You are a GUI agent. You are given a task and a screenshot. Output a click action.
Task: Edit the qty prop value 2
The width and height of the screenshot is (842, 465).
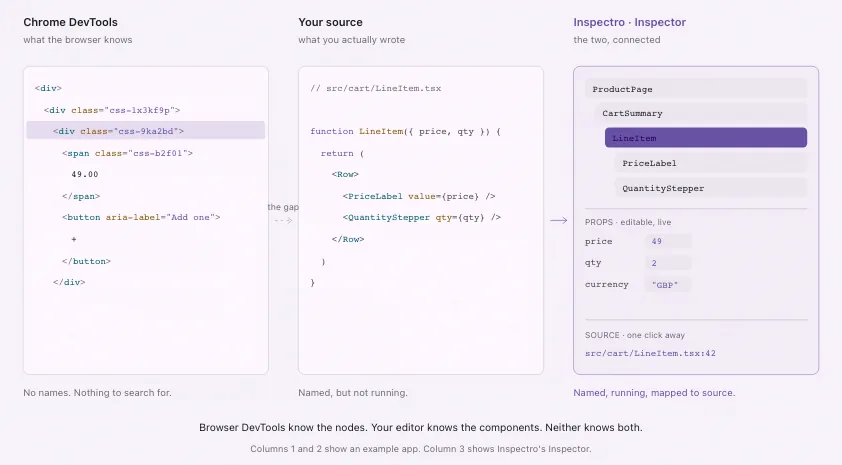click(667, 263)
